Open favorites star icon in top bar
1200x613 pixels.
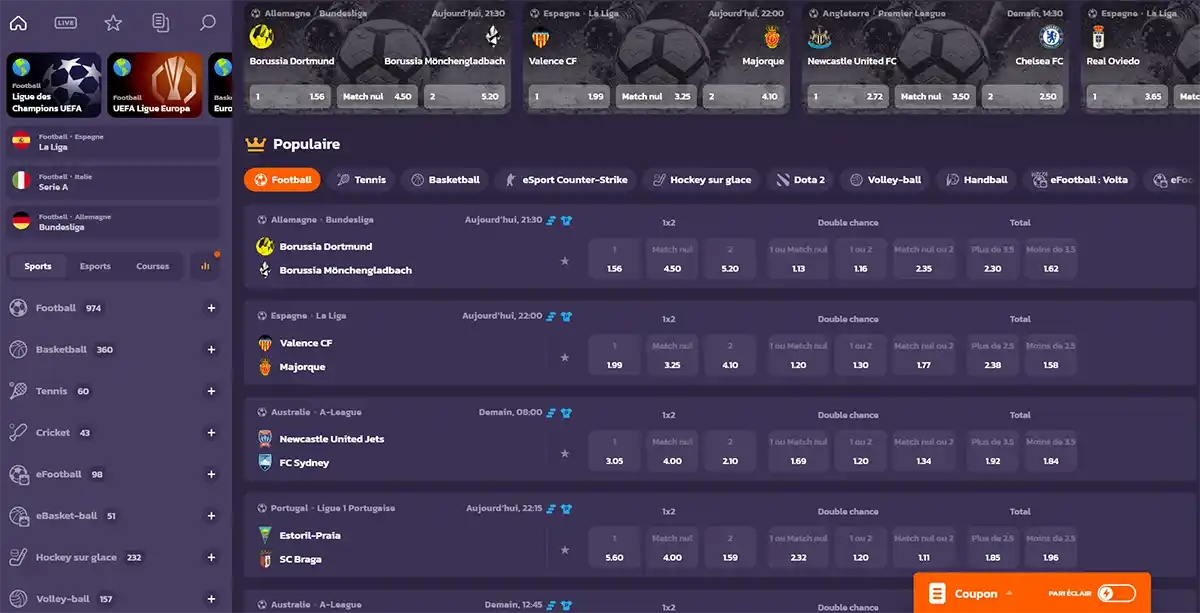pyautogui.click(x=113, y=23)
